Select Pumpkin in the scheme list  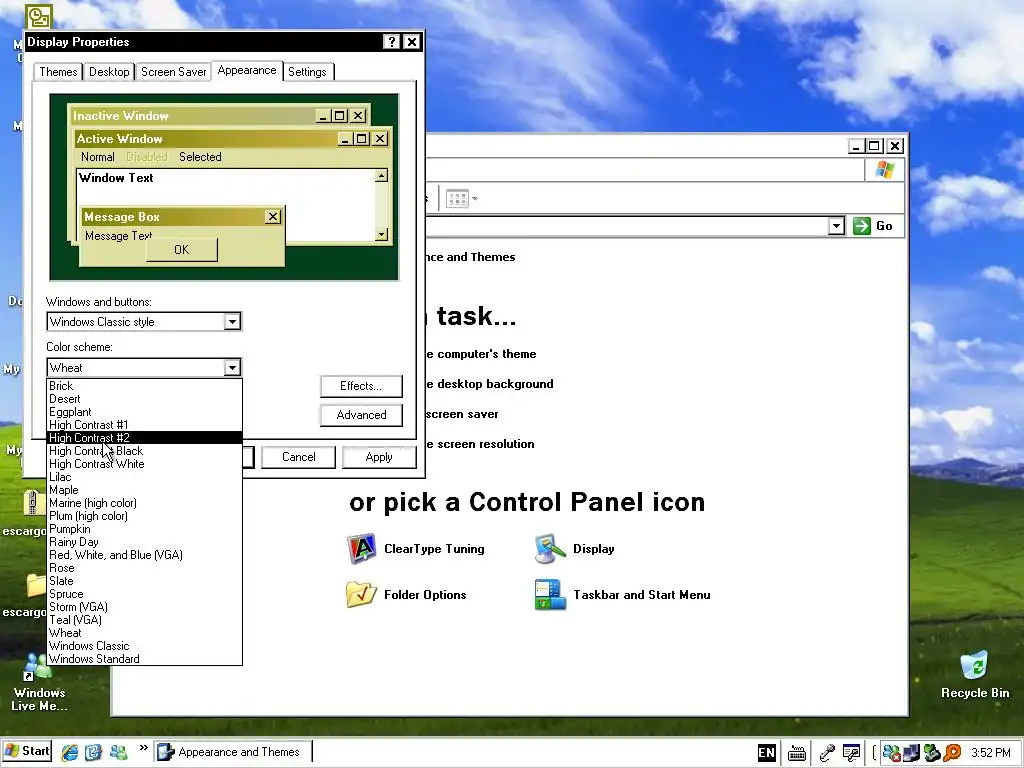tap(144, 529)
